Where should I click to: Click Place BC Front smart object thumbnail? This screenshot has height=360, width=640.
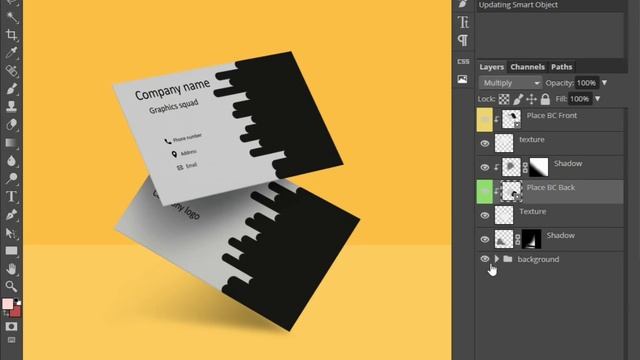point(511,120)
